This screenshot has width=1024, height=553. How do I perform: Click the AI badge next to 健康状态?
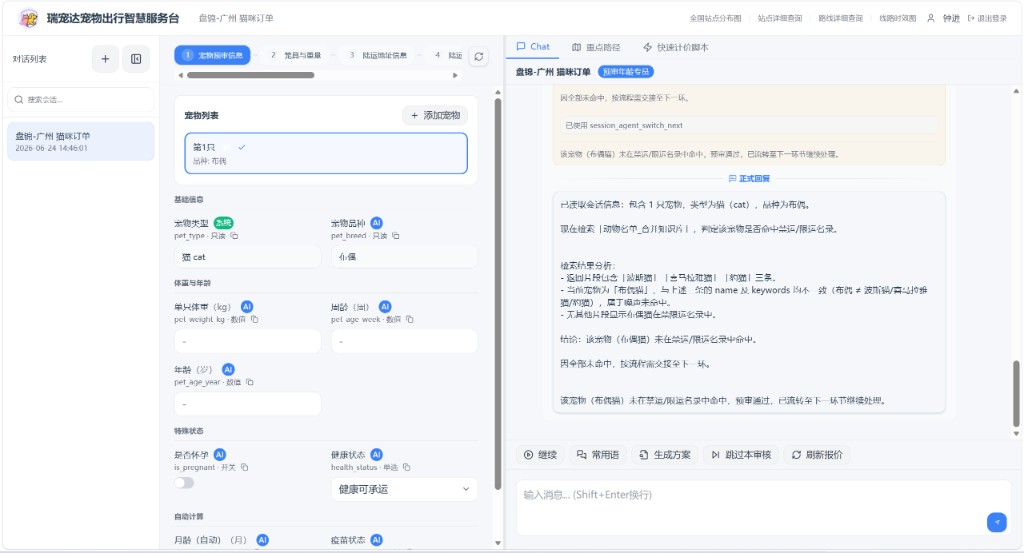[377, 454]
